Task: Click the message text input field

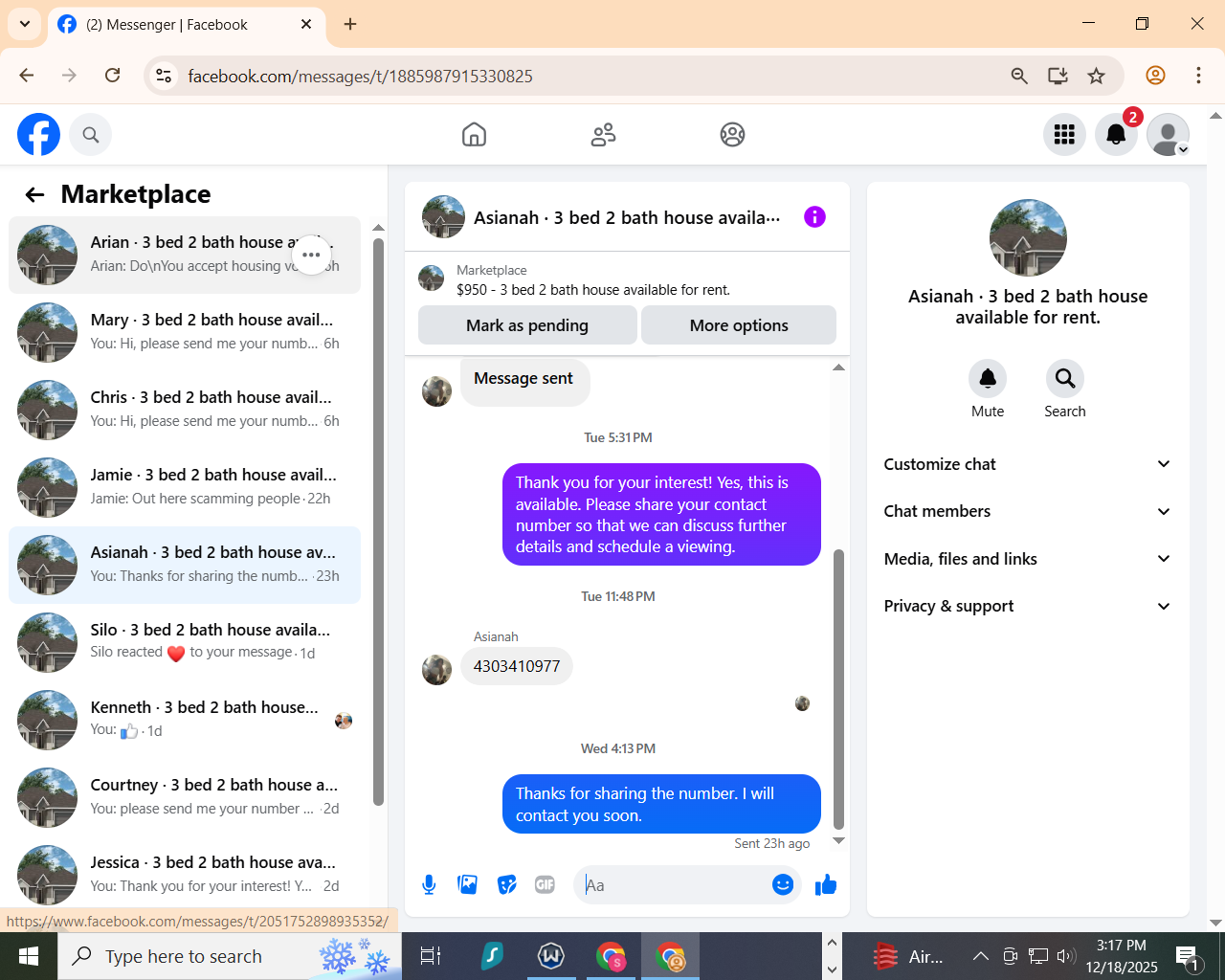Action: tap(674, 885)
